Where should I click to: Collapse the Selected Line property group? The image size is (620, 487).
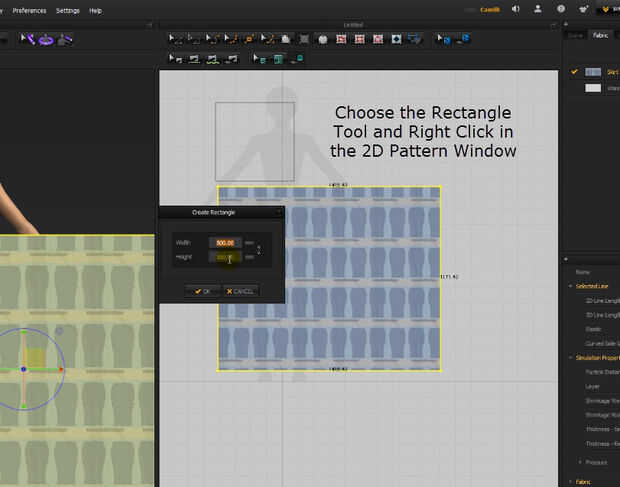[570, 286]
